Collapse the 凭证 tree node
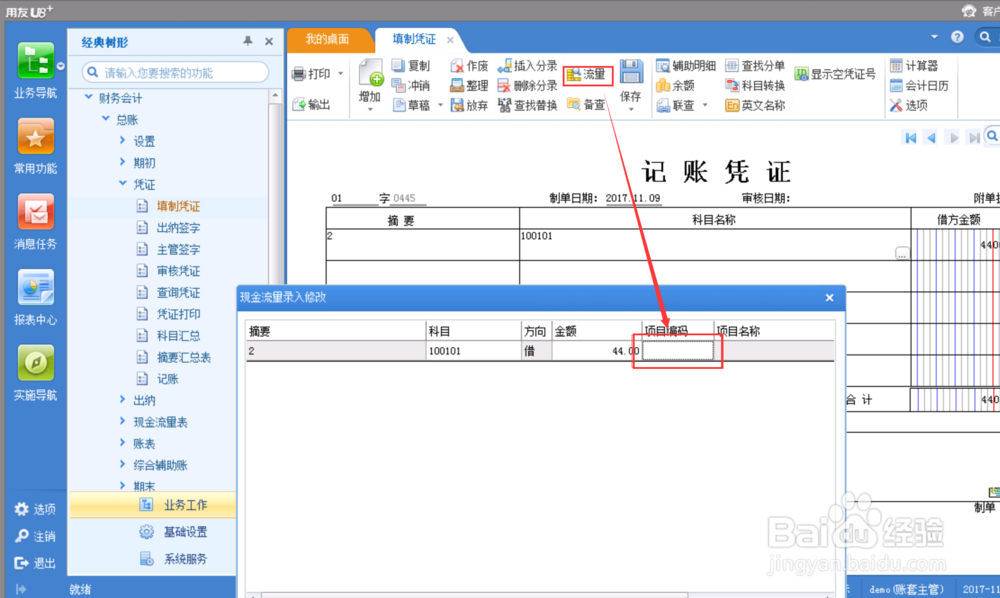The height and width of the screenshot is (598, 1000). (x=121, y=184)
